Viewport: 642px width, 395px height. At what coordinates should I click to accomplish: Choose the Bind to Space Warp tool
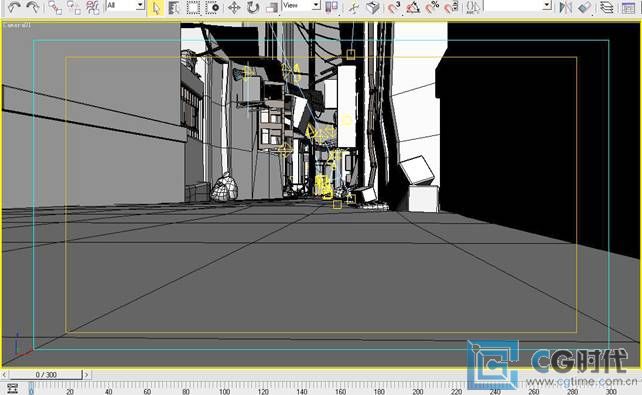pyautogui.click(x=93, y=7)
